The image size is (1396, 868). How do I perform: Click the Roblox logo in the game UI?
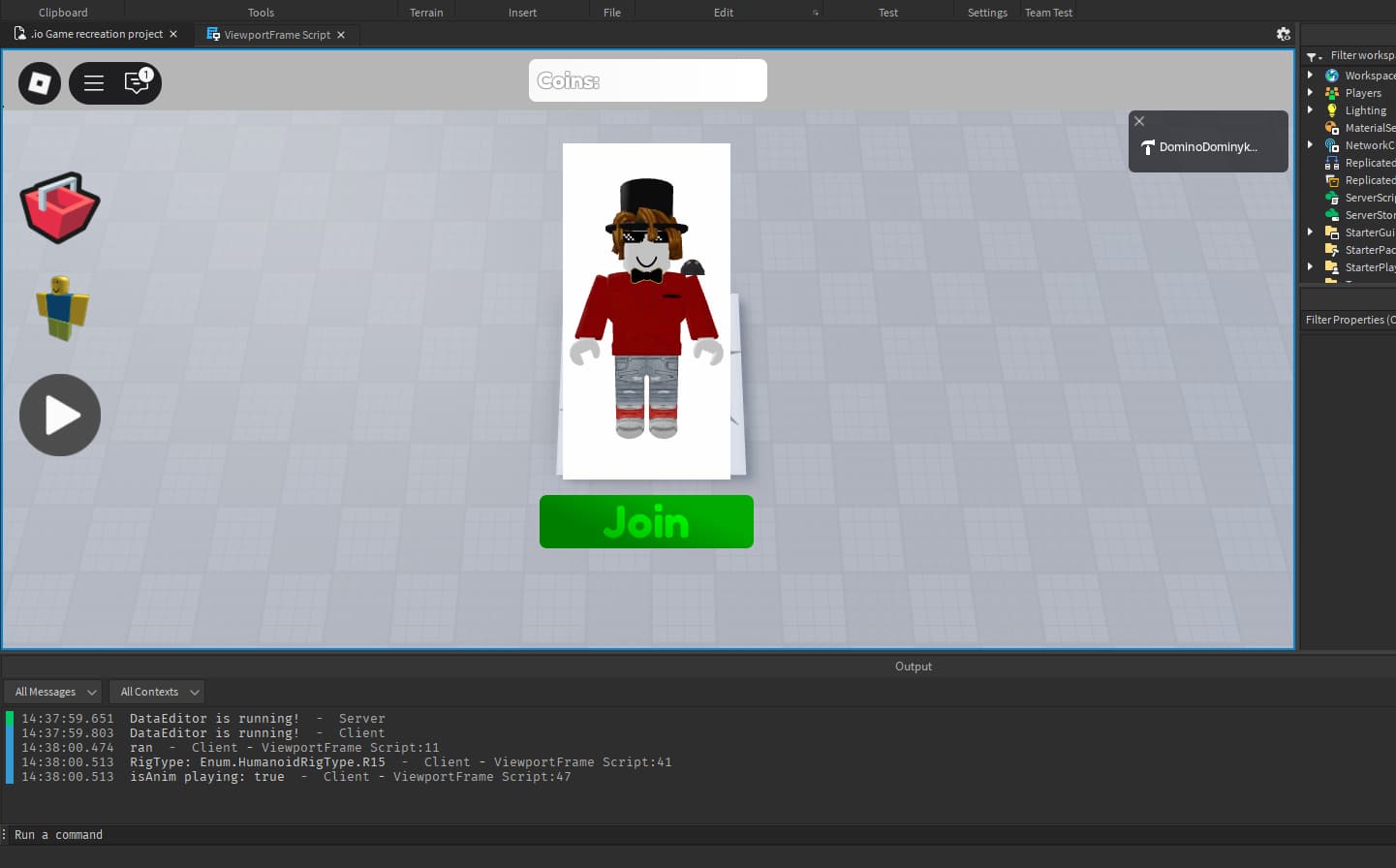39,83
